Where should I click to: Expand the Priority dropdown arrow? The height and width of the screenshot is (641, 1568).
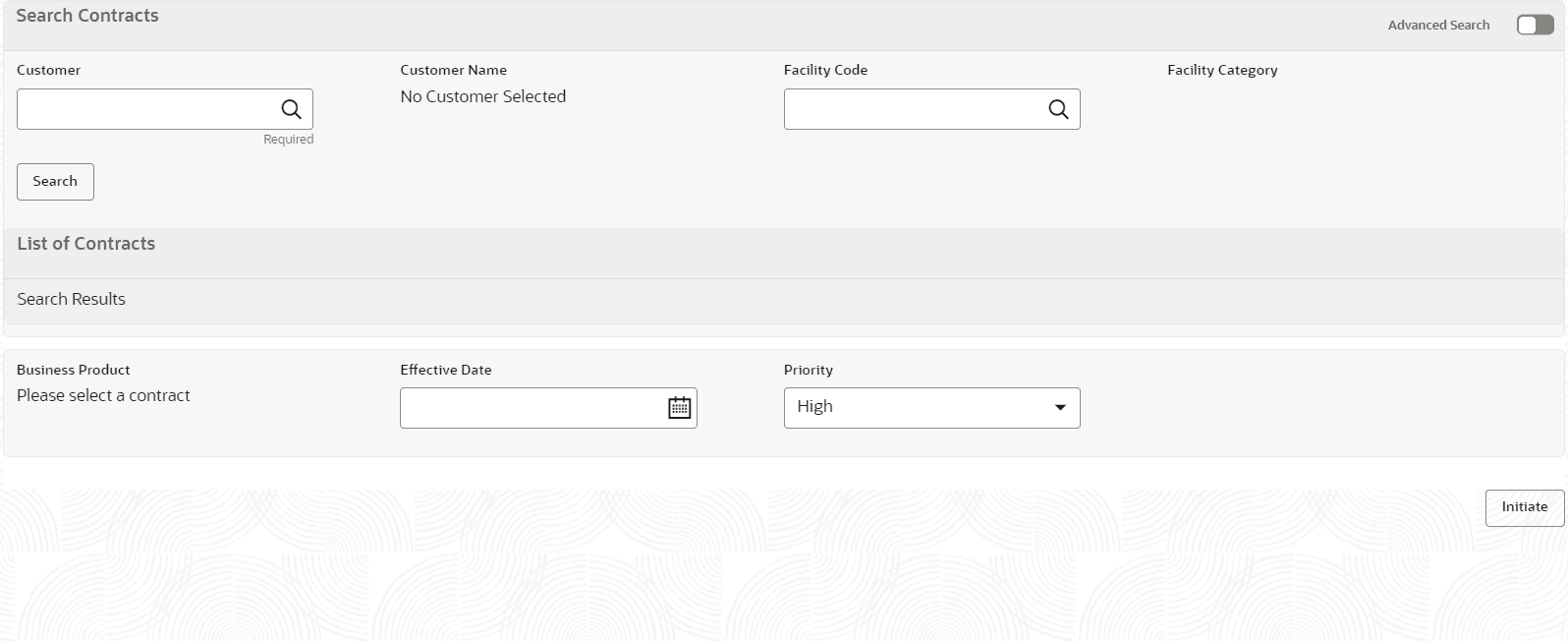1060,408
